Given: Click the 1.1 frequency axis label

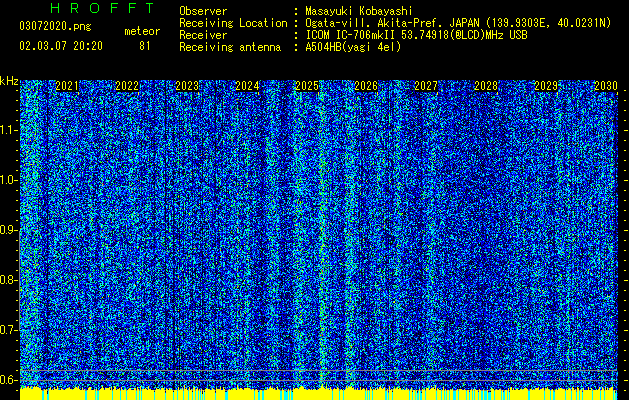Looking at the screenshot, I should pos(9,130).
